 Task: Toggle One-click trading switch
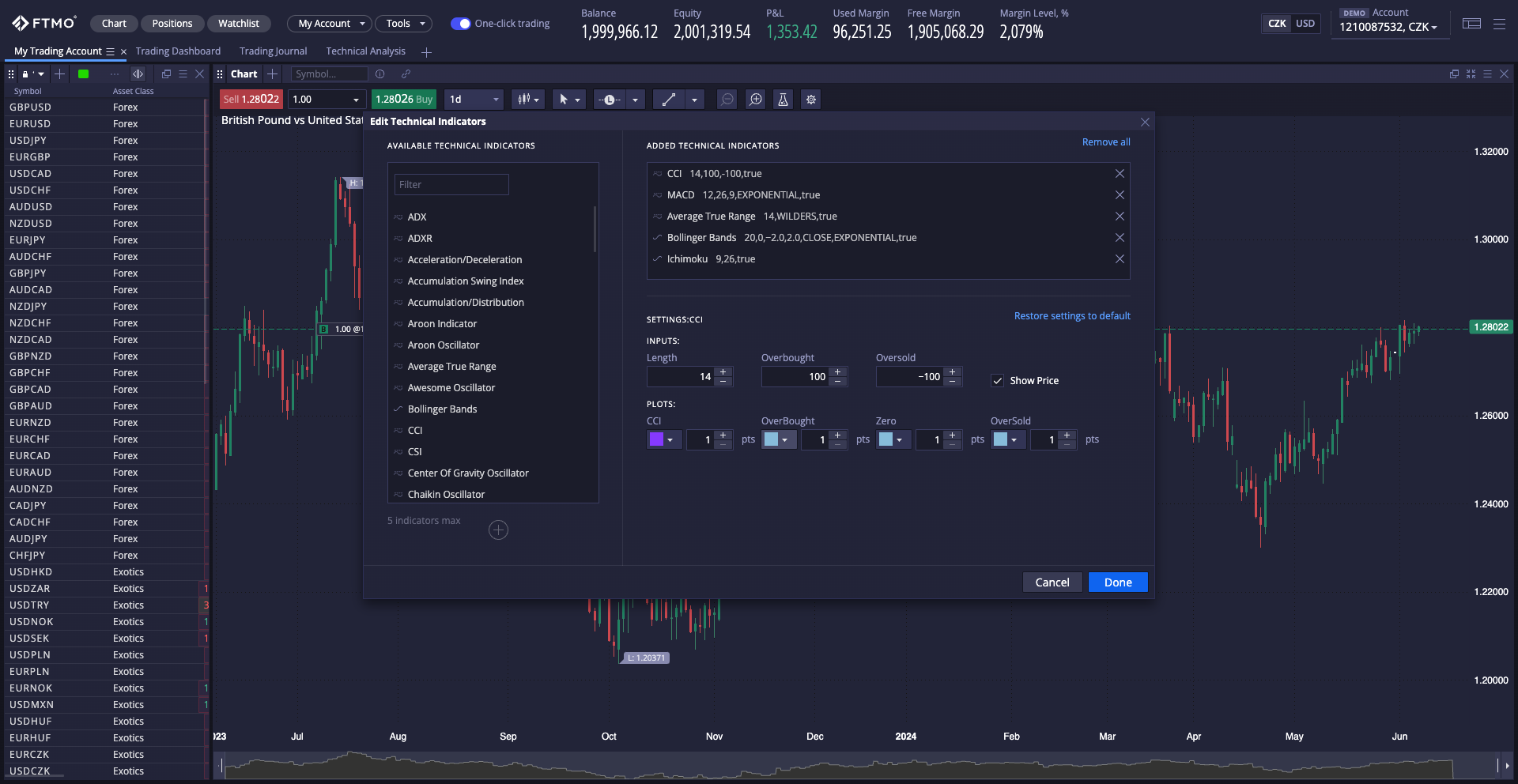point(460,24)
